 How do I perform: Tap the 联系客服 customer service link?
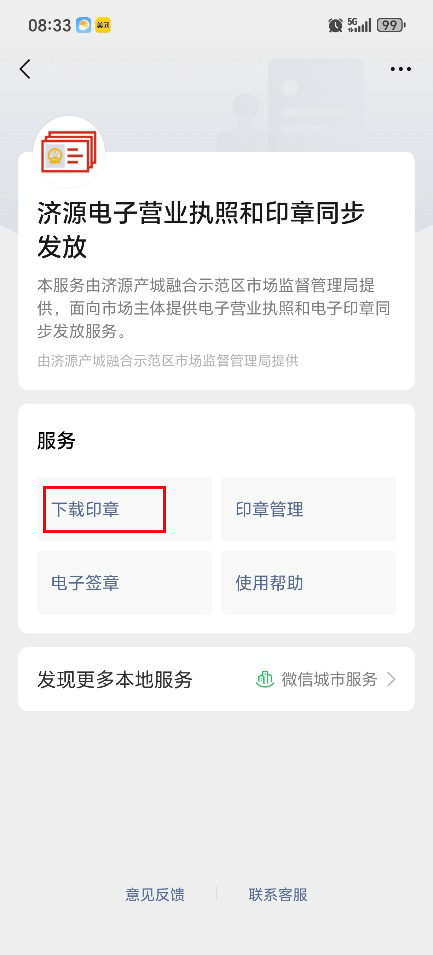(x=278, y=894)
